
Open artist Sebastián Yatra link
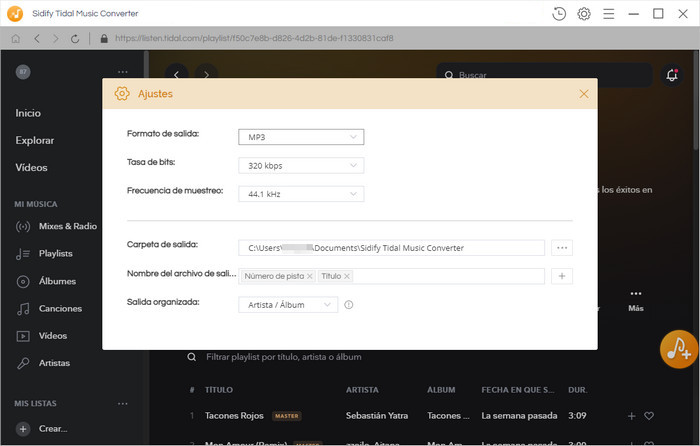pos(377,416)
